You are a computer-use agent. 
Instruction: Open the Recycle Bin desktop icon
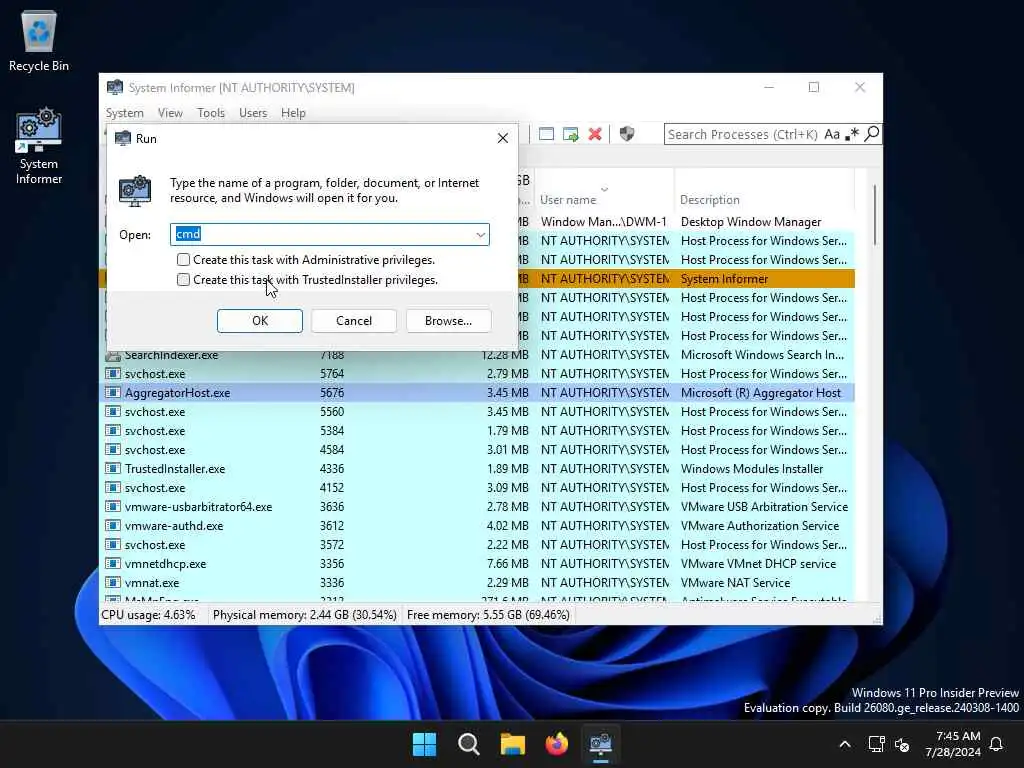[39, 40]
